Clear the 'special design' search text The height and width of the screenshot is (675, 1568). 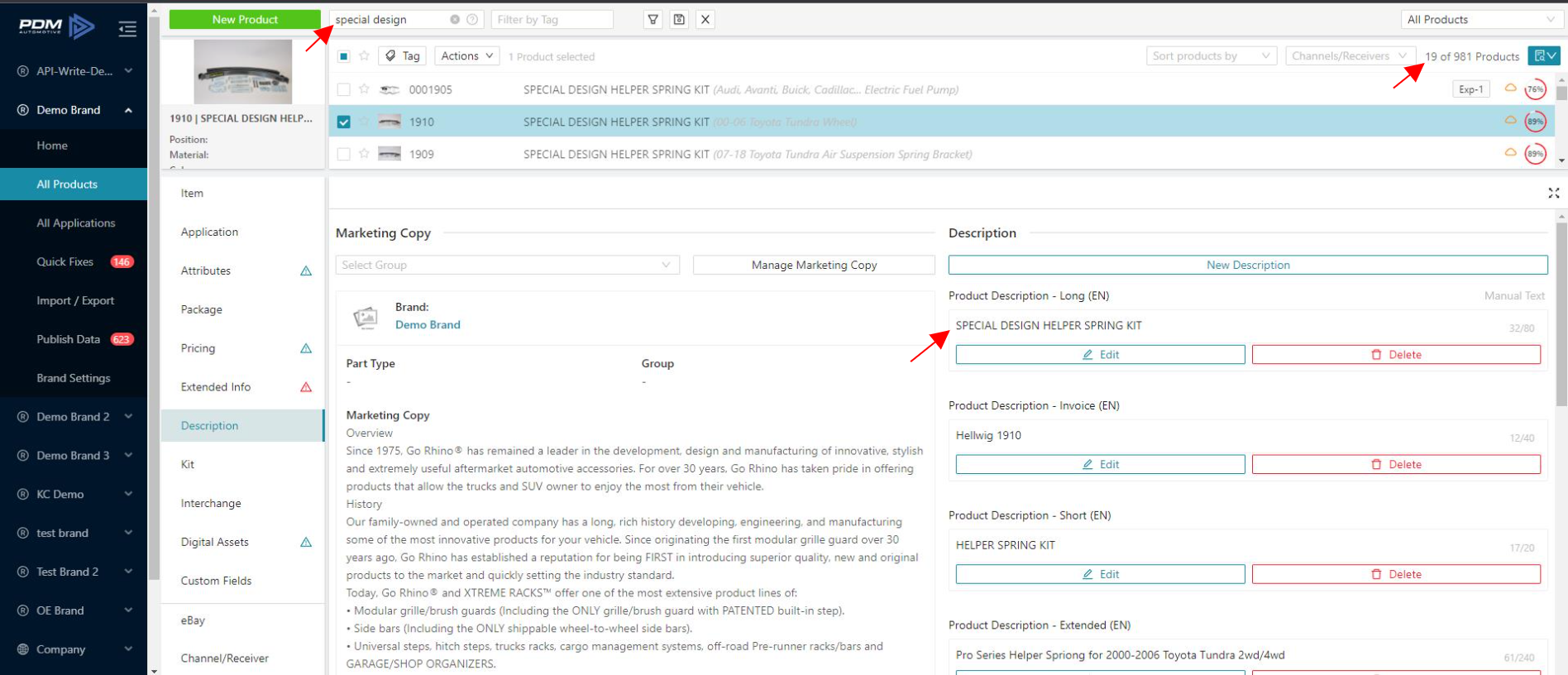tap(455, 19)
